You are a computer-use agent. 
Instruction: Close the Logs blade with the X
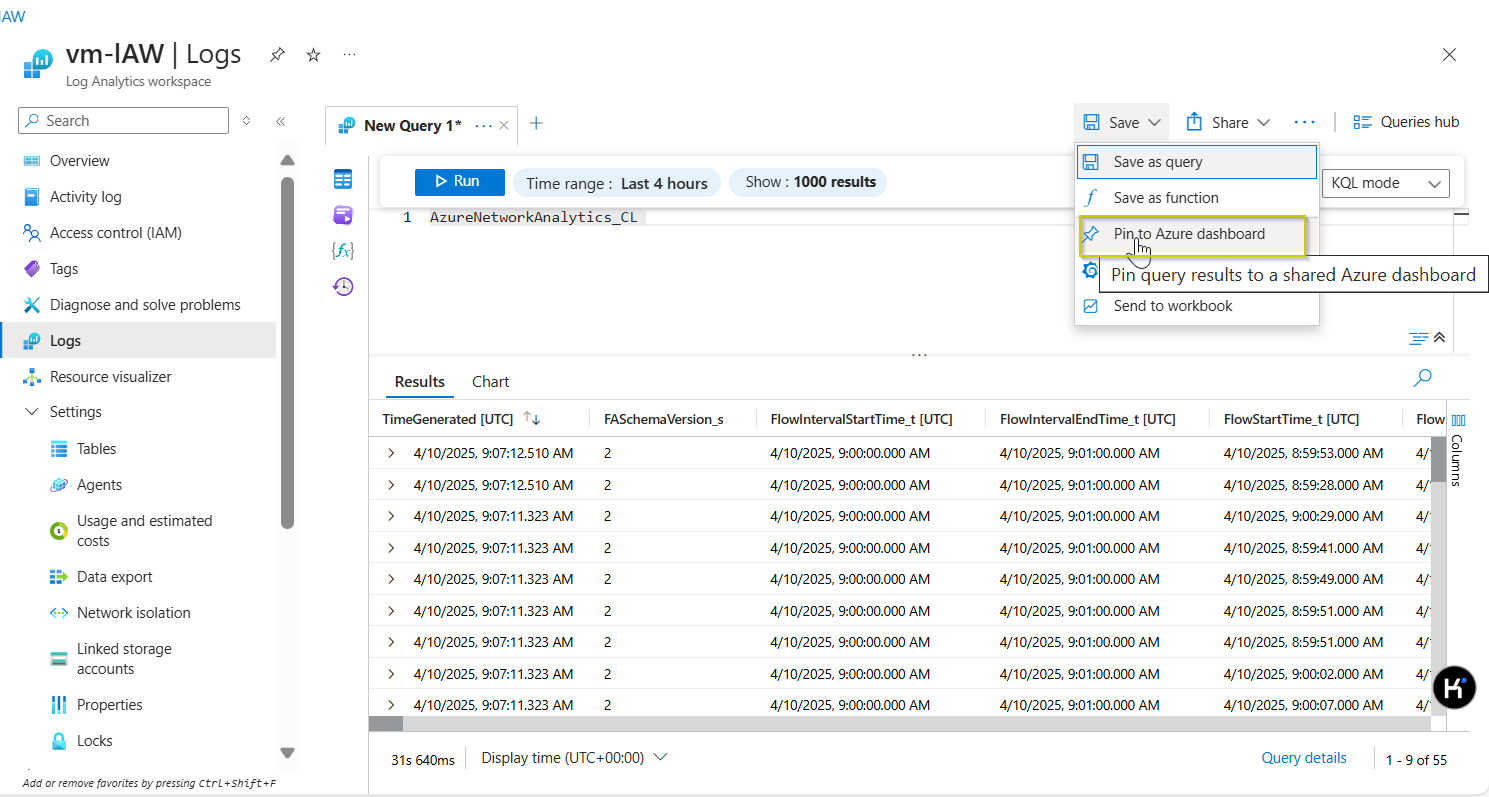click(x=1449, y=55)
